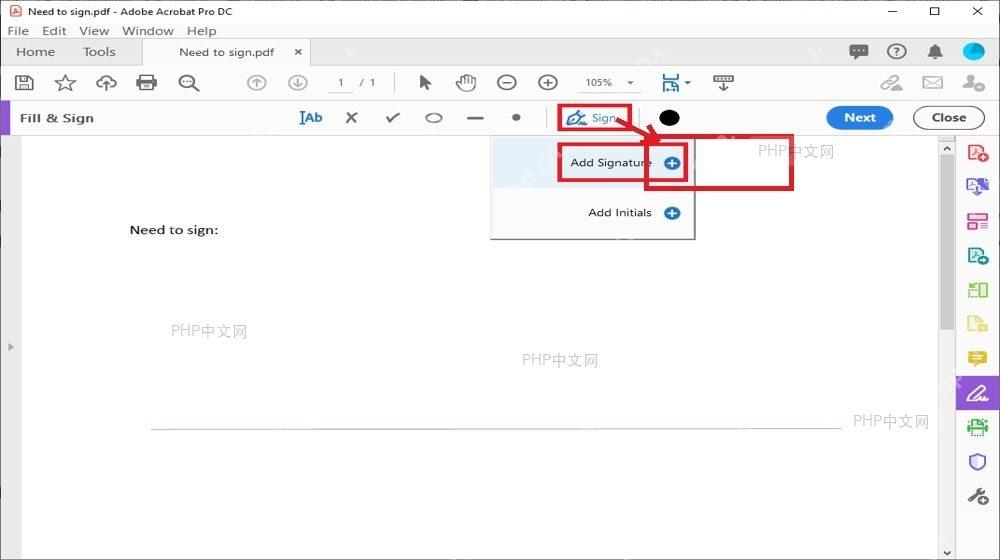Print the document with the printer icon
Viewport: 1000px width, 560px height.
pyautogui.click(x=147, y=83)
